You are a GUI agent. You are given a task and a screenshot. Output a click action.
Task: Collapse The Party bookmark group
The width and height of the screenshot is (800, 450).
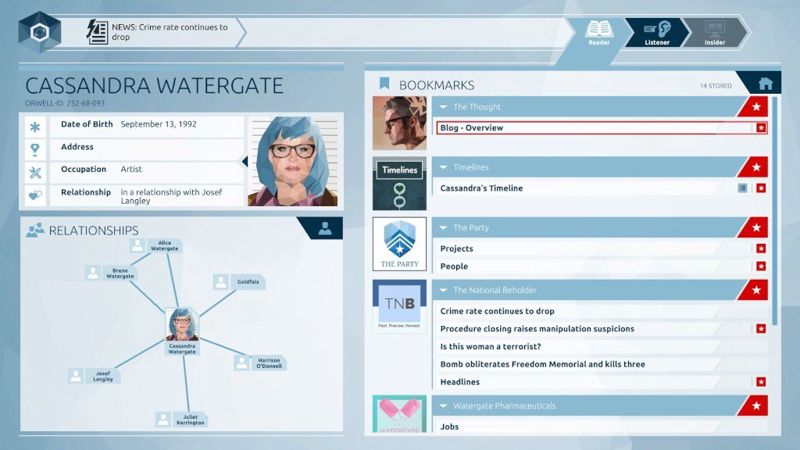(443, 228)
